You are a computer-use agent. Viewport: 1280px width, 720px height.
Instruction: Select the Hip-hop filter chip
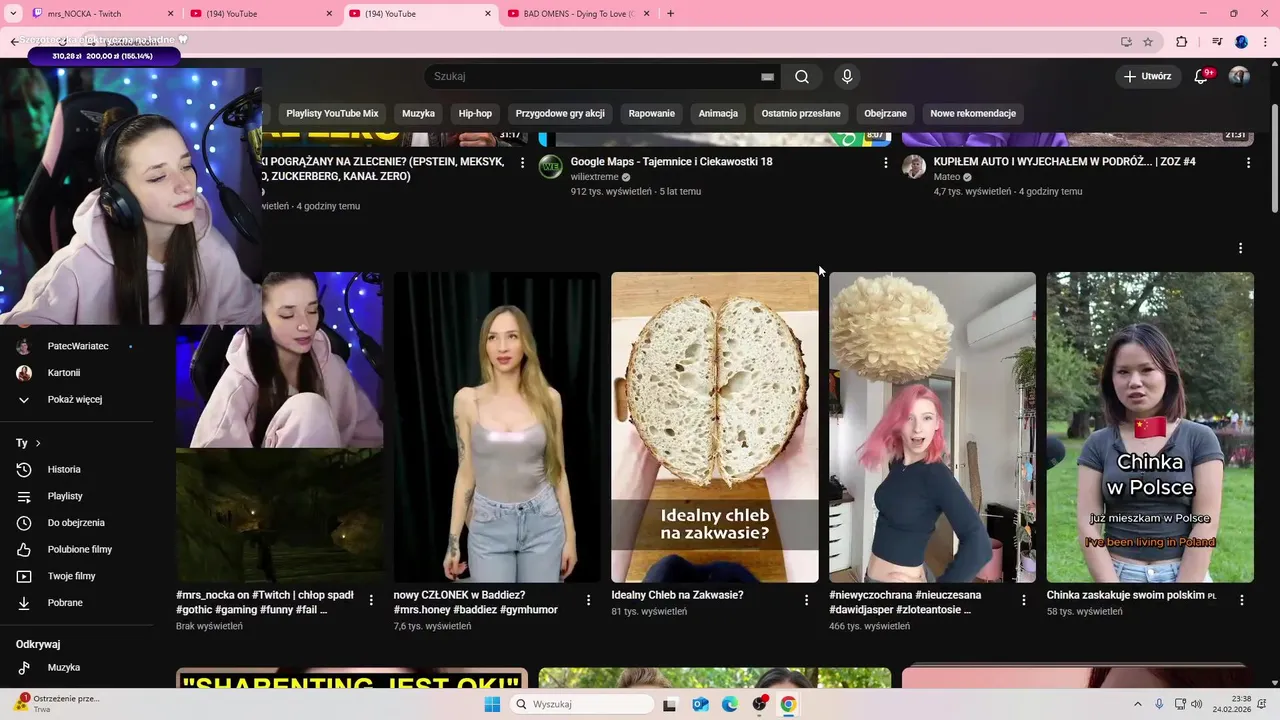(475, 114)
